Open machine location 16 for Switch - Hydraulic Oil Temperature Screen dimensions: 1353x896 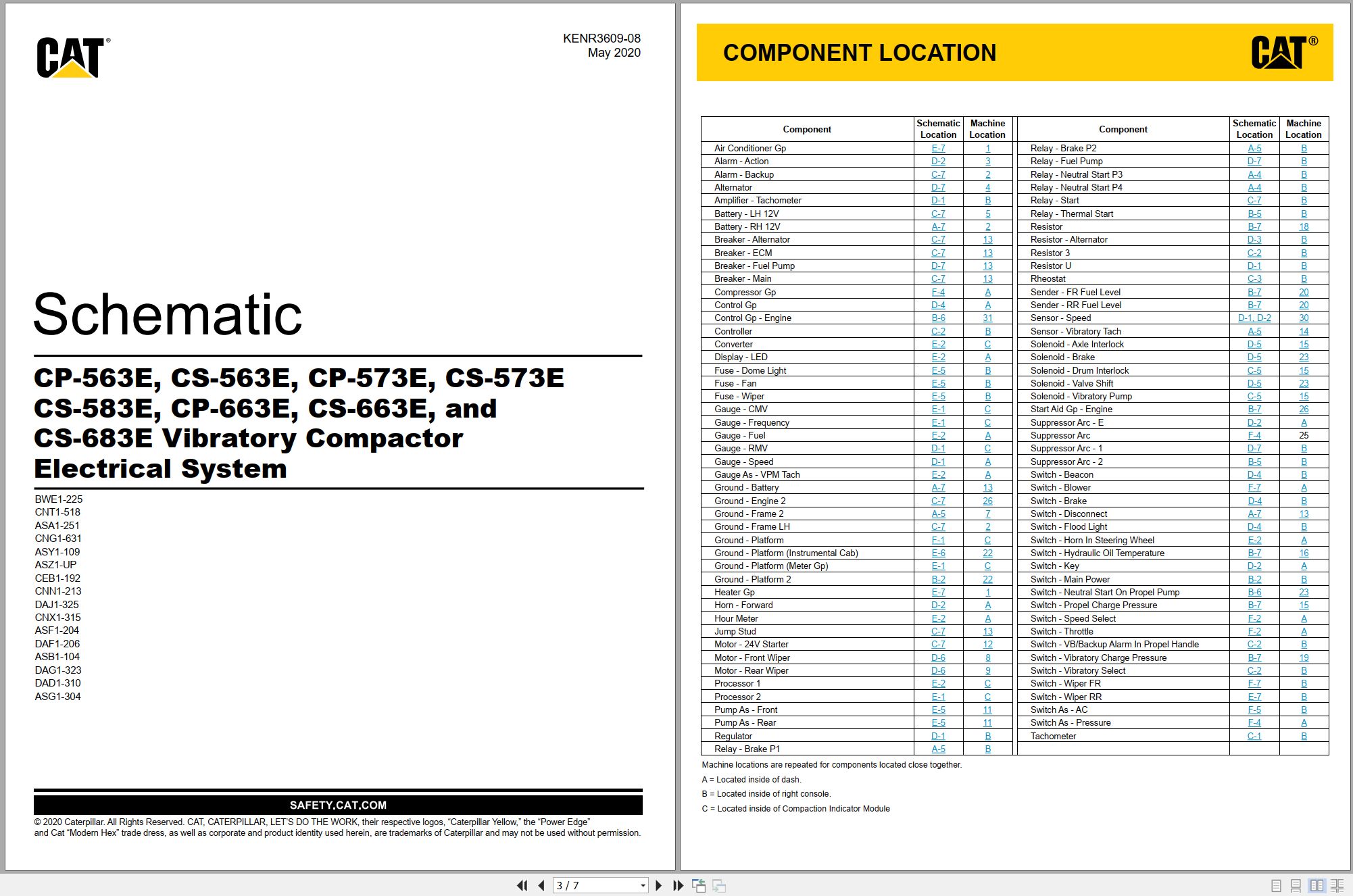(1304, 553)
